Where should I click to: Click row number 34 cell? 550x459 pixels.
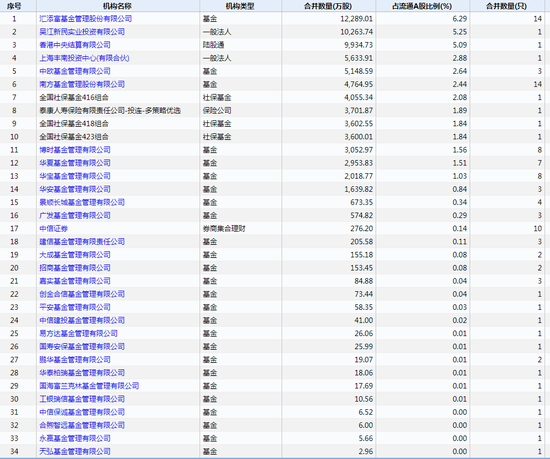click(x=14, y=451)
